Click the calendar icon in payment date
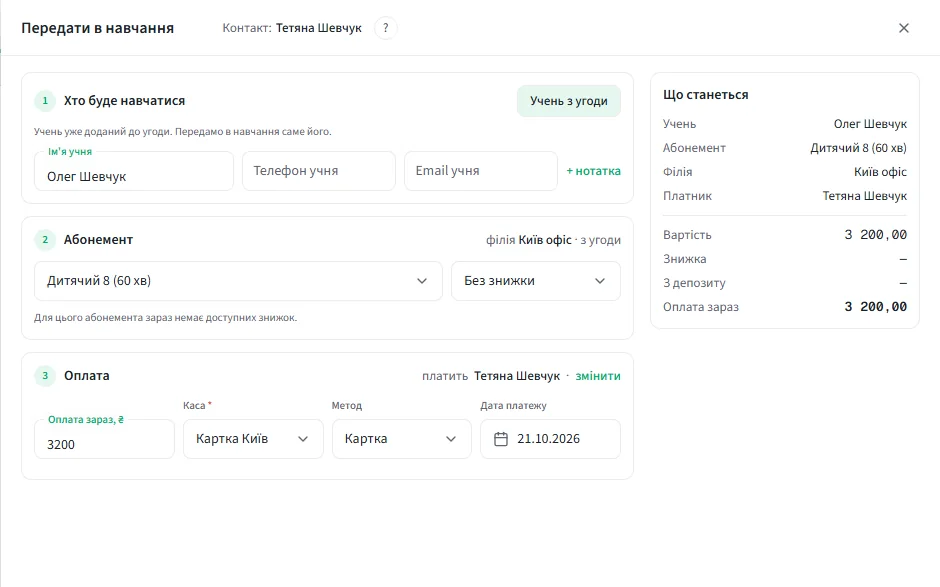The image size is (940, 587). point(501,439)
